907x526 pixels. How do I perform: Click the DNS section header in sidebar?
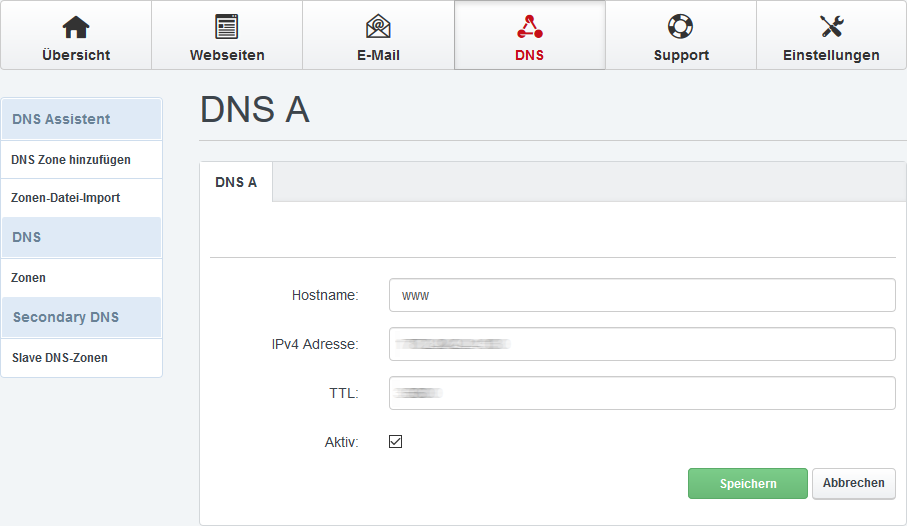[x=27, y=237]
